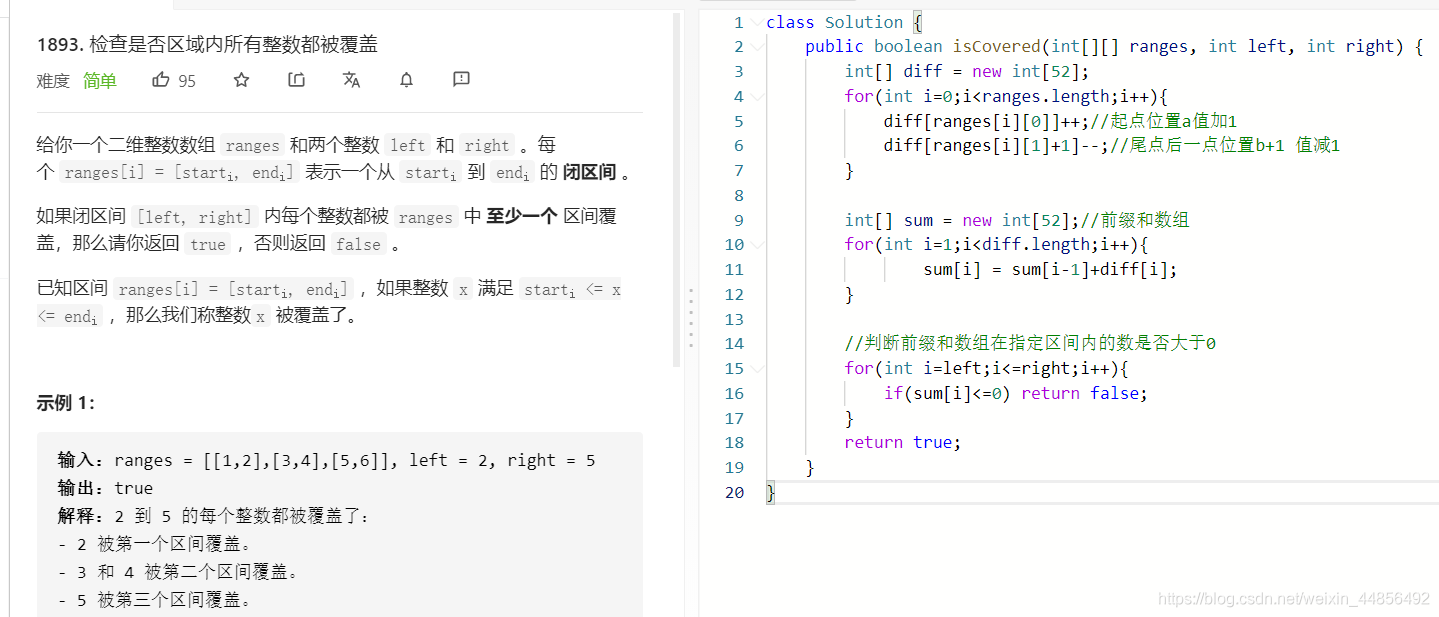Click code 'if(sum[i]<=0) return false;'
The height and width of the screenshot is (617, 1439).
(1015, 393)
